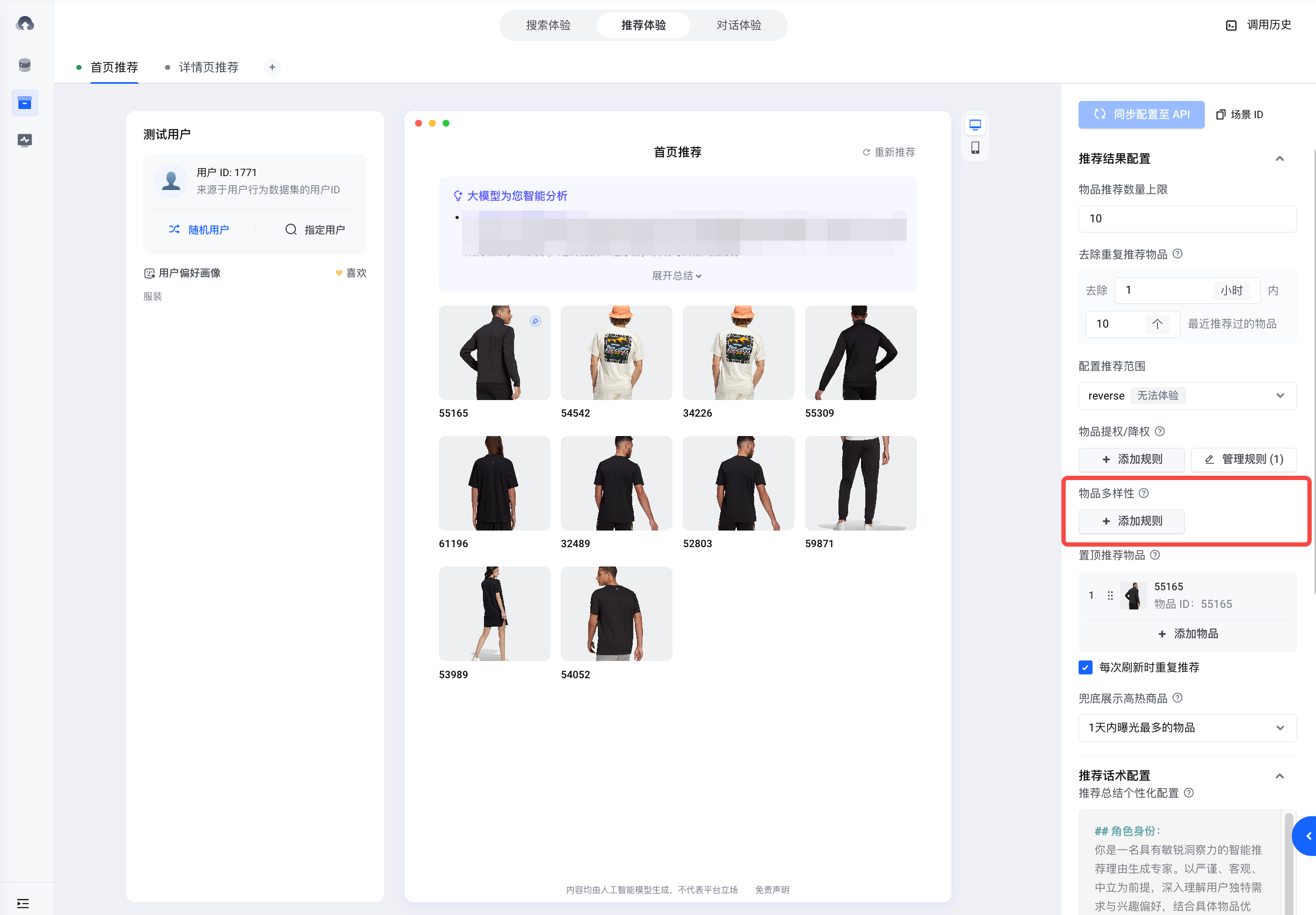Viewport: 1316px width, 915px height.
Task: Collapse the 推荐结果配置 section
Action: pyautogui.click(x=1279, y=159)
